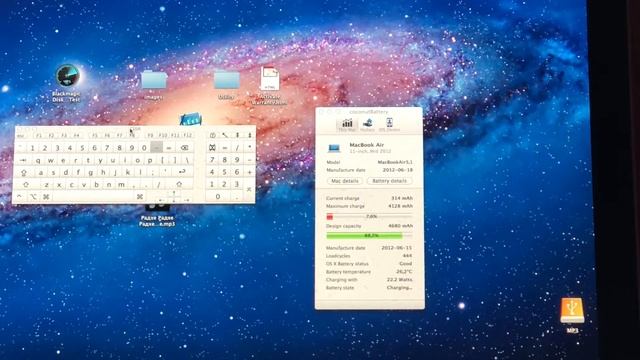Click the Control key in Keyboard Viewer

(x=19, y=196)
